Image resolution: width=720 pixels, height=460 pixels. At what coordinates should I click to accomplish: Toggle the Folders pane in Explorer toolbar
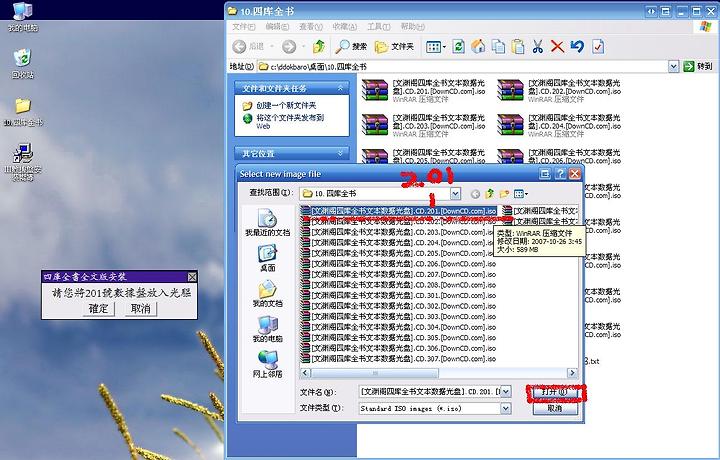coord(394,46)
